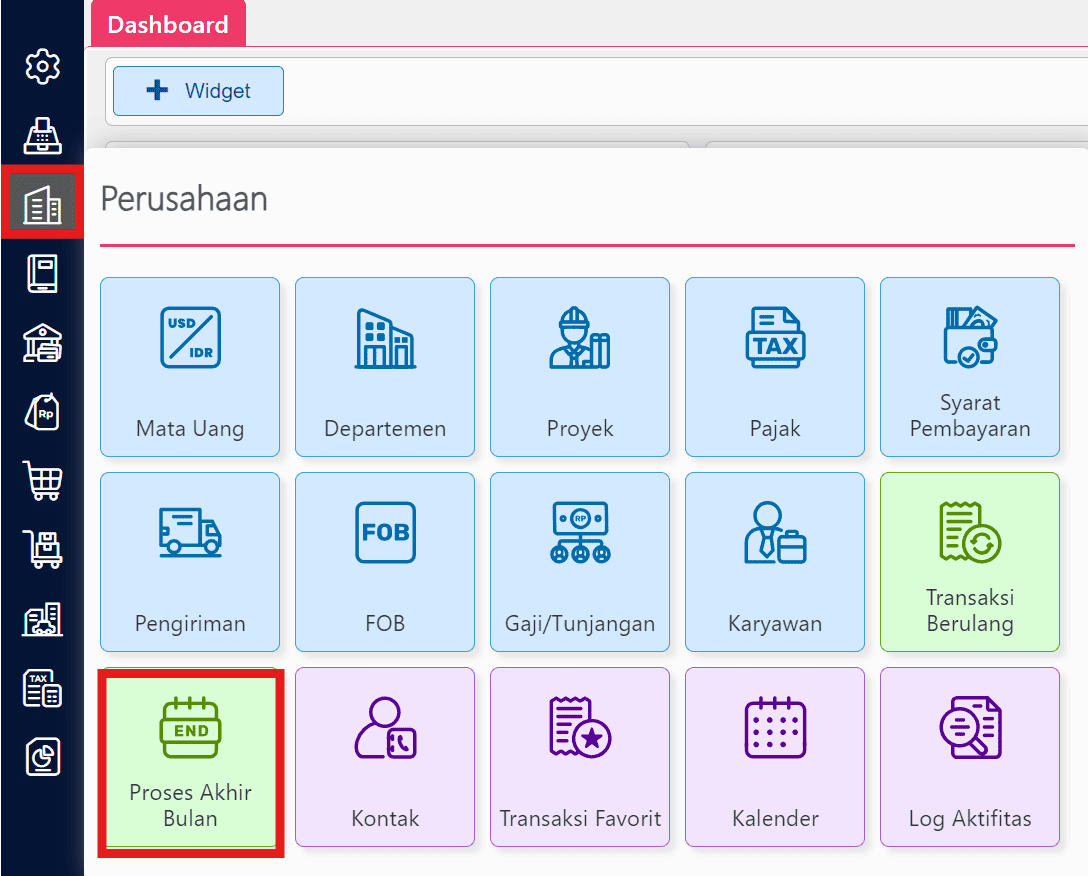1088x876 pixels.
Task: Select the Proyek tile
Action: point(579,367)
